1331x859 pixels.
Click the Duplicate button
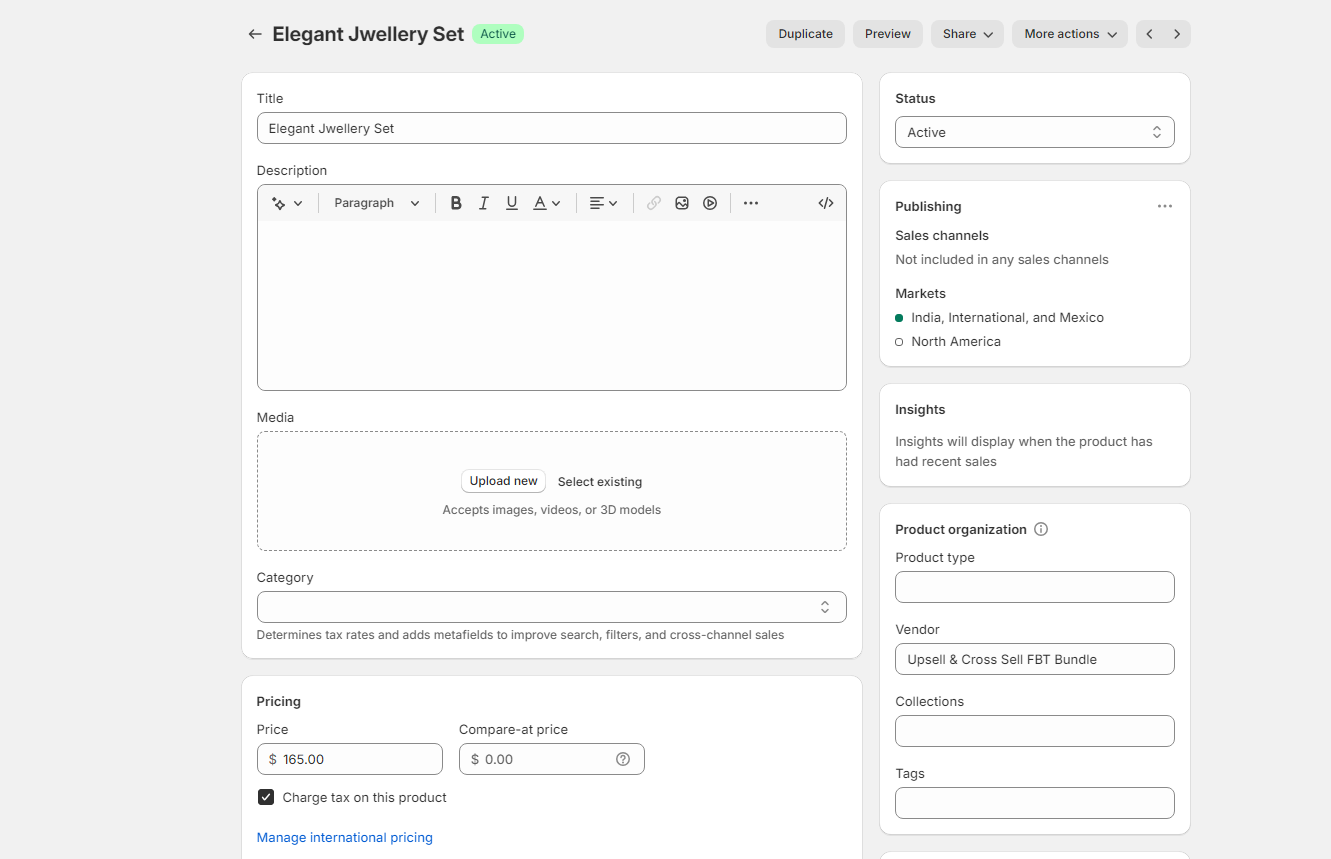[x=806, y=34]
